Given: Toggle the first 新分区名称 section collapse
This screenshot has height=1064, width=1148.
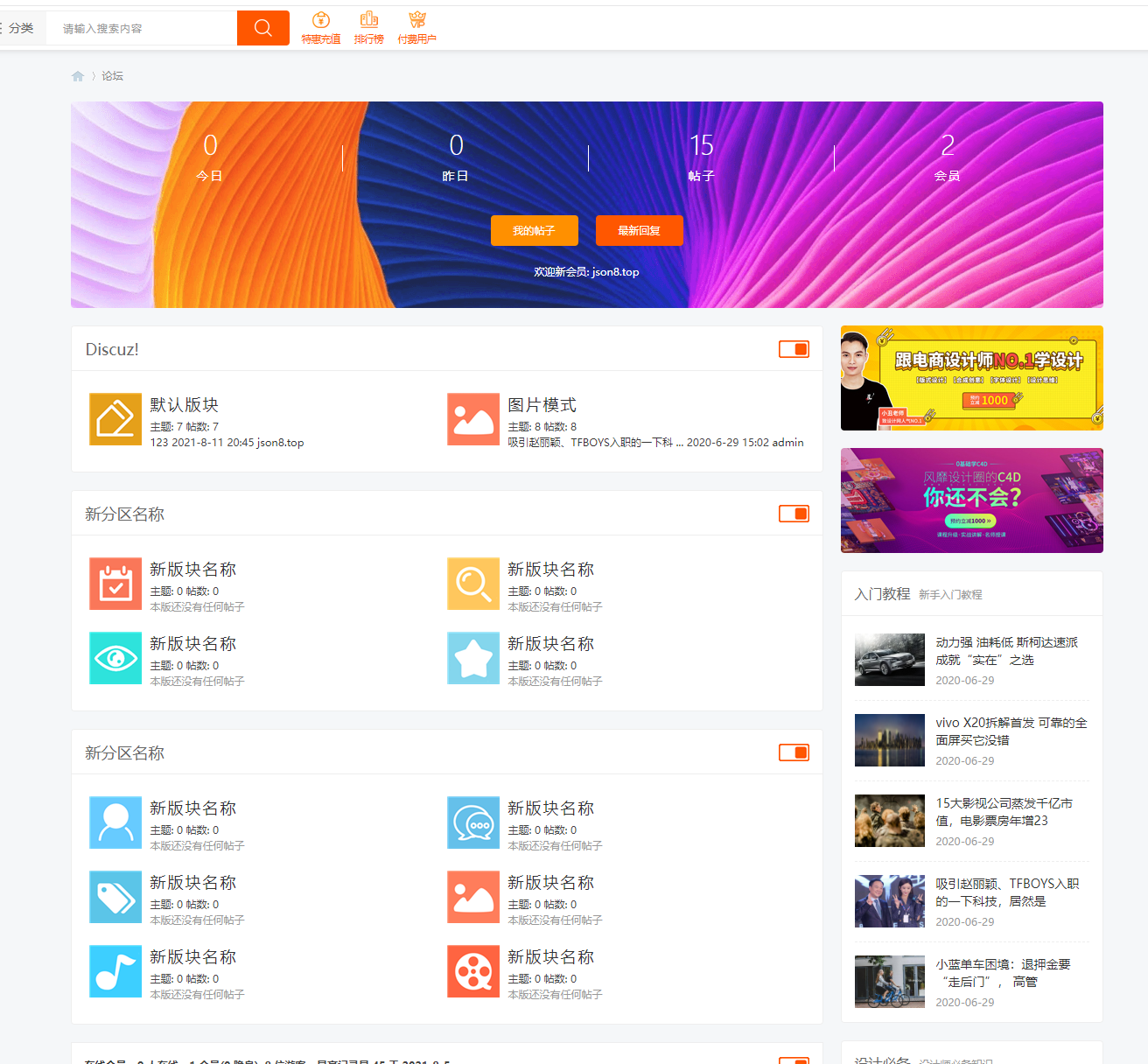Looking at the screenshot, I should click(x=794, y=514).
